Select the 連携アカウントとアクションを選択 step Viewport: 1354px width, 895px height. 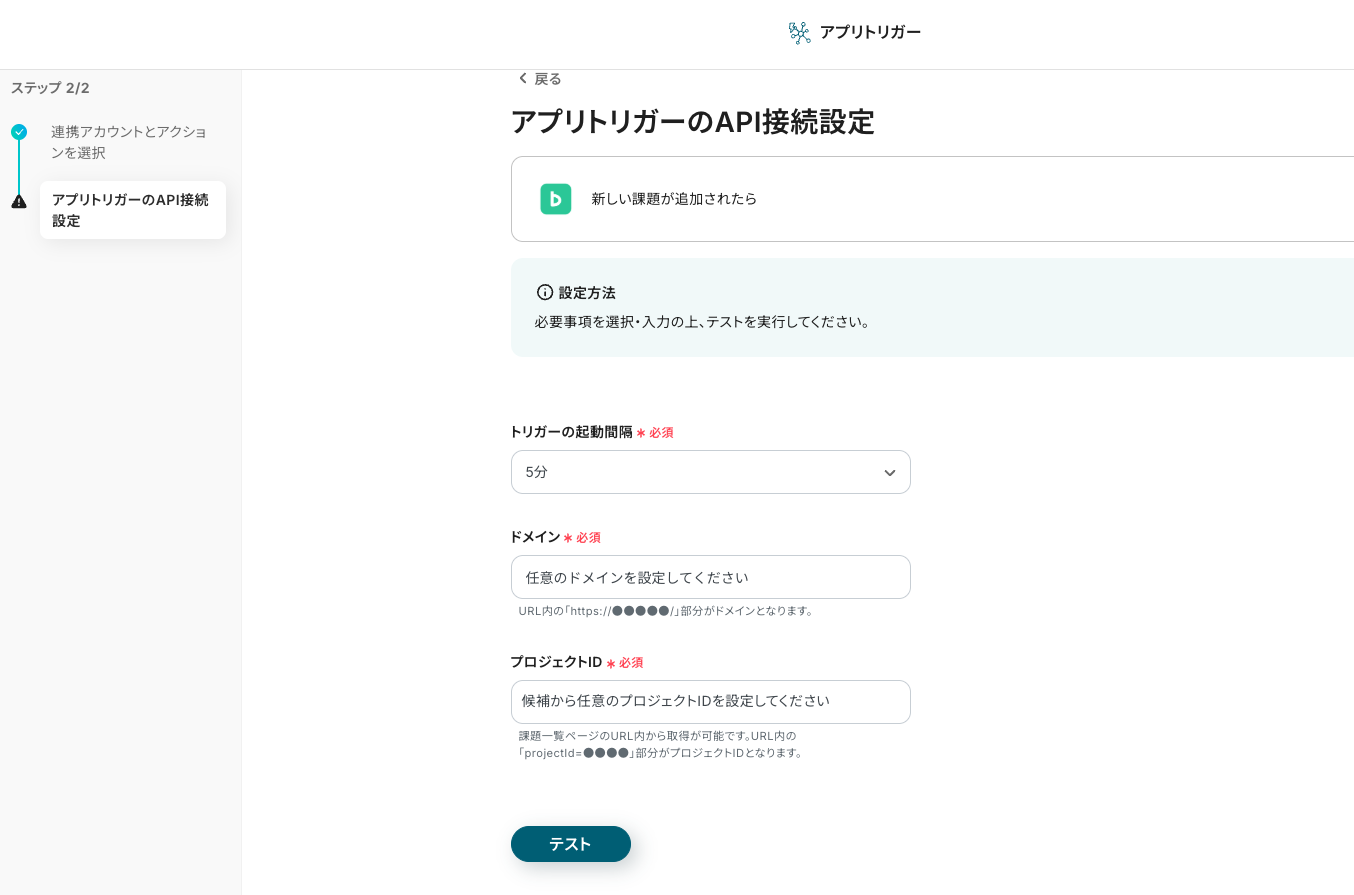(128, 142)
